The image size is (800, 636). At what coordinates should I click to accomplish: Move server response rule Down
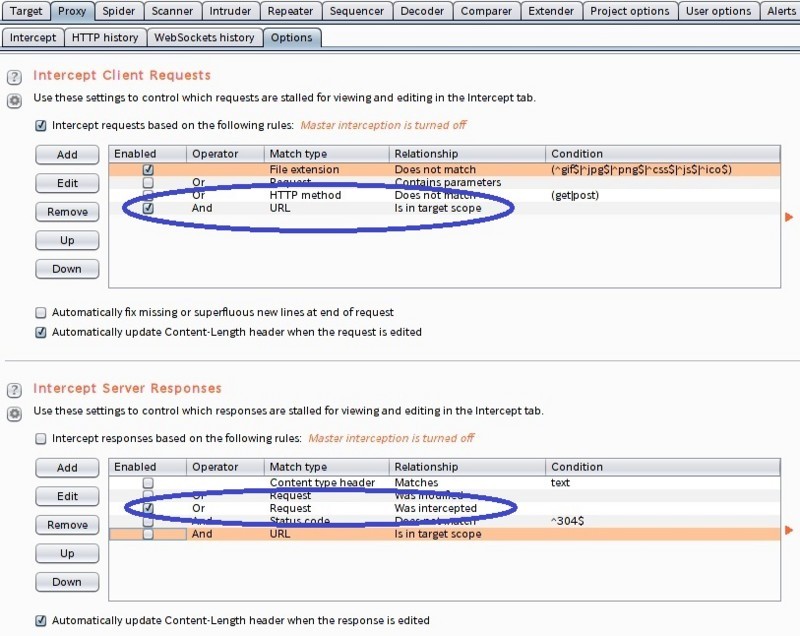67,582
